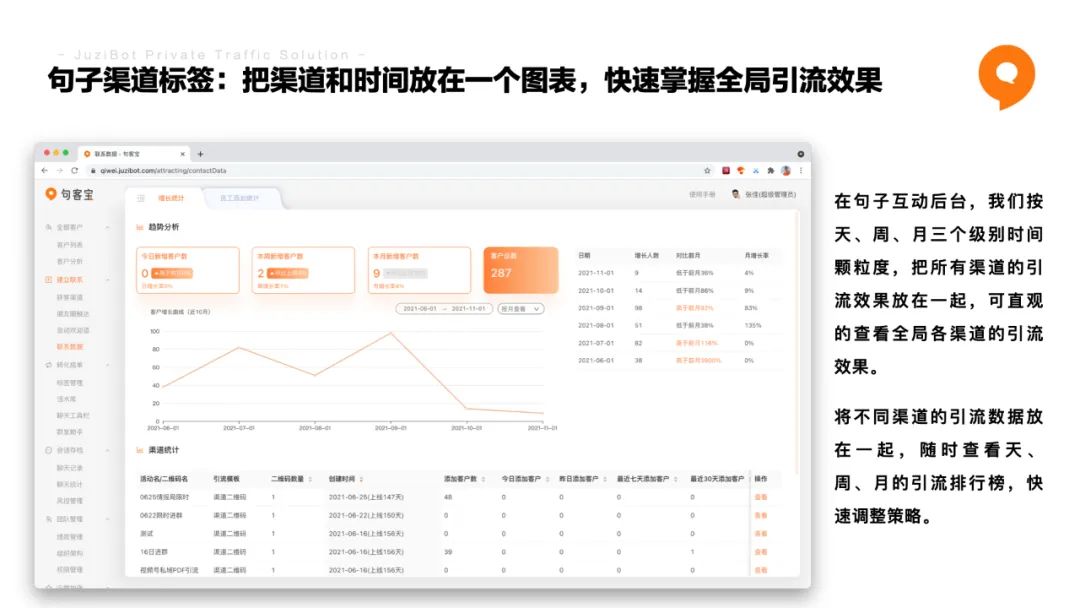Collapse the 转化成单 sidebar group
The height and width of the screenshot is (608, 1080).
point(107,365)
